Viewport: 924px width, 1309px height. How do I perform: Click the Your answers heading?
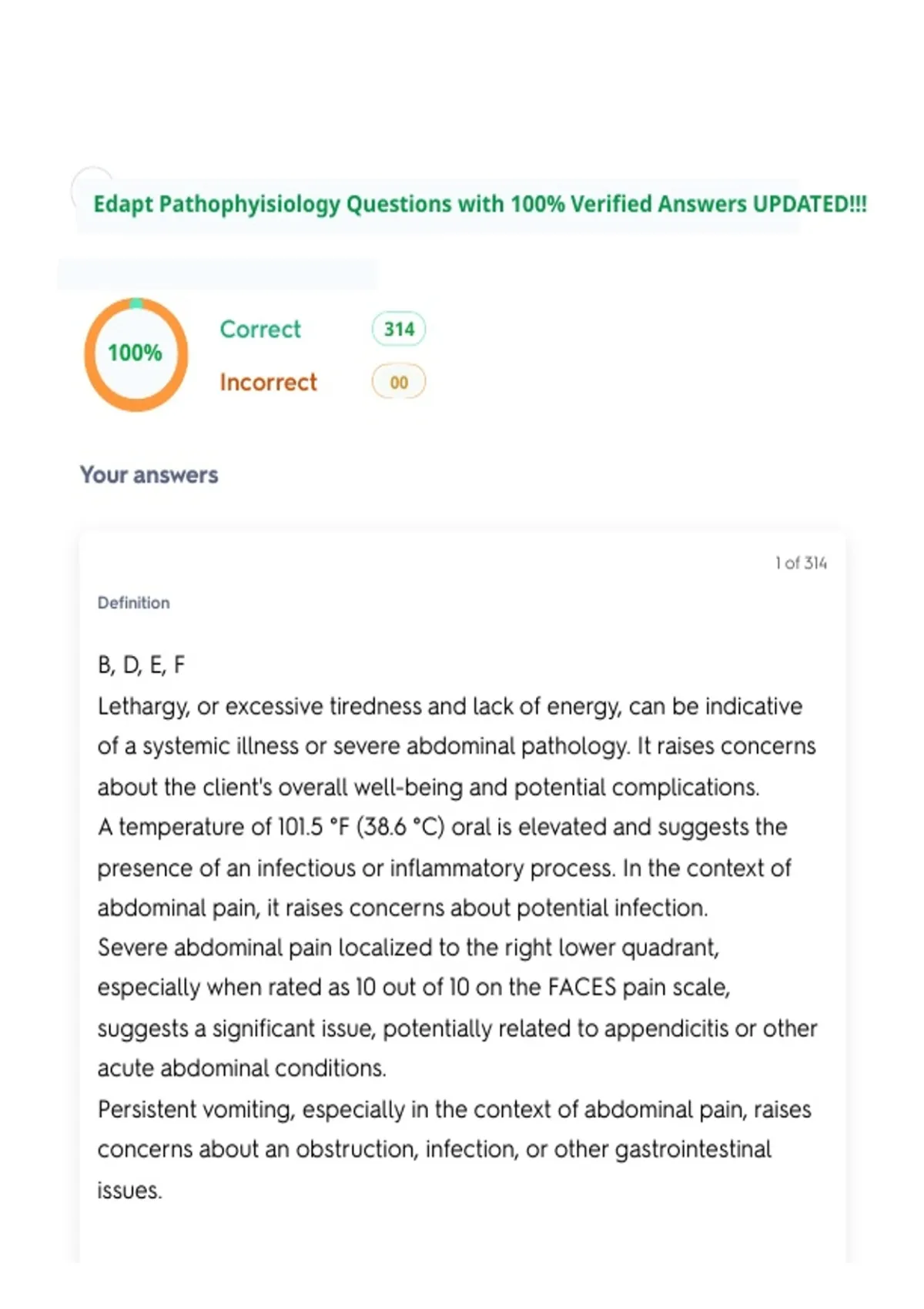pyautogui.click(x=149, y=475)
